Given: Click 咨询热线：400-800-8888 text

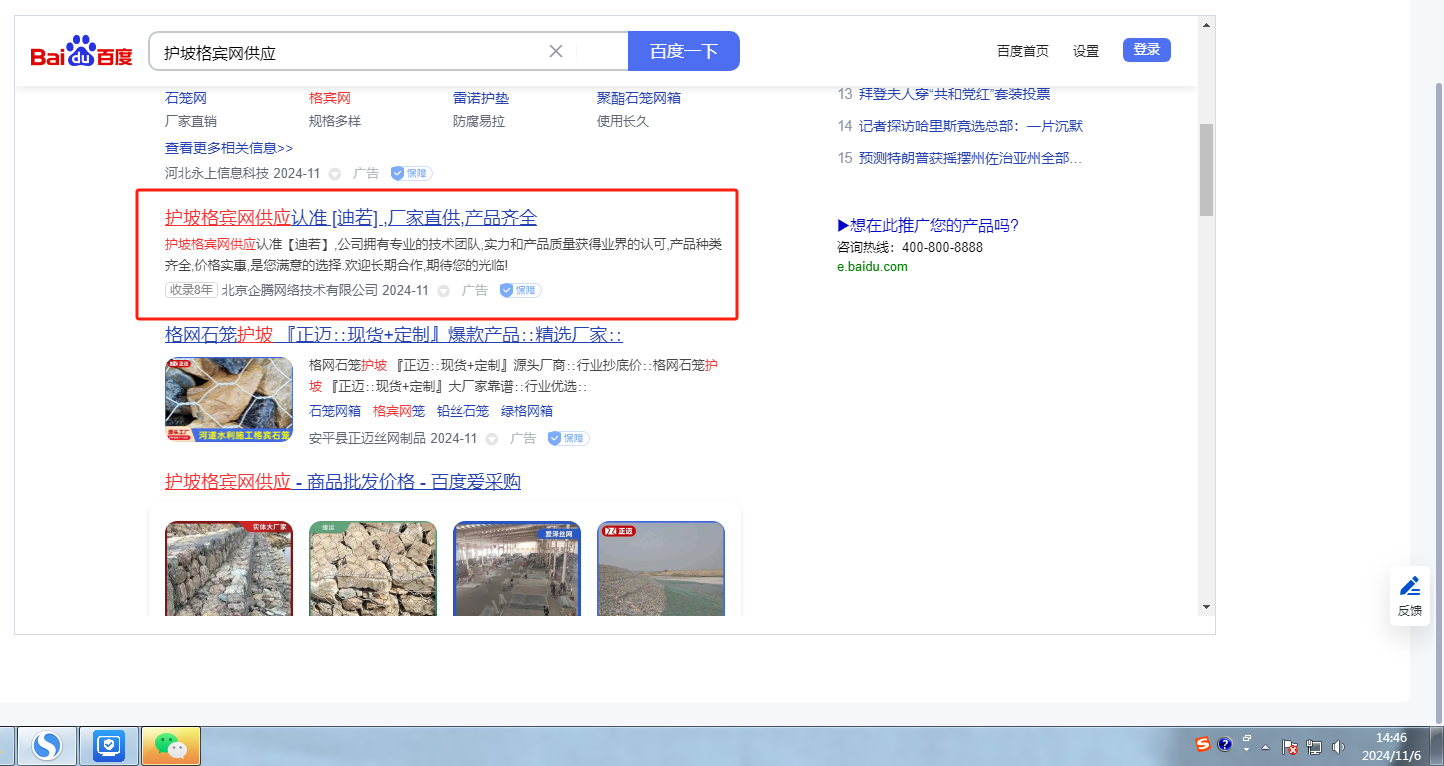Looking at the screenshot, I should coord(910,247).
